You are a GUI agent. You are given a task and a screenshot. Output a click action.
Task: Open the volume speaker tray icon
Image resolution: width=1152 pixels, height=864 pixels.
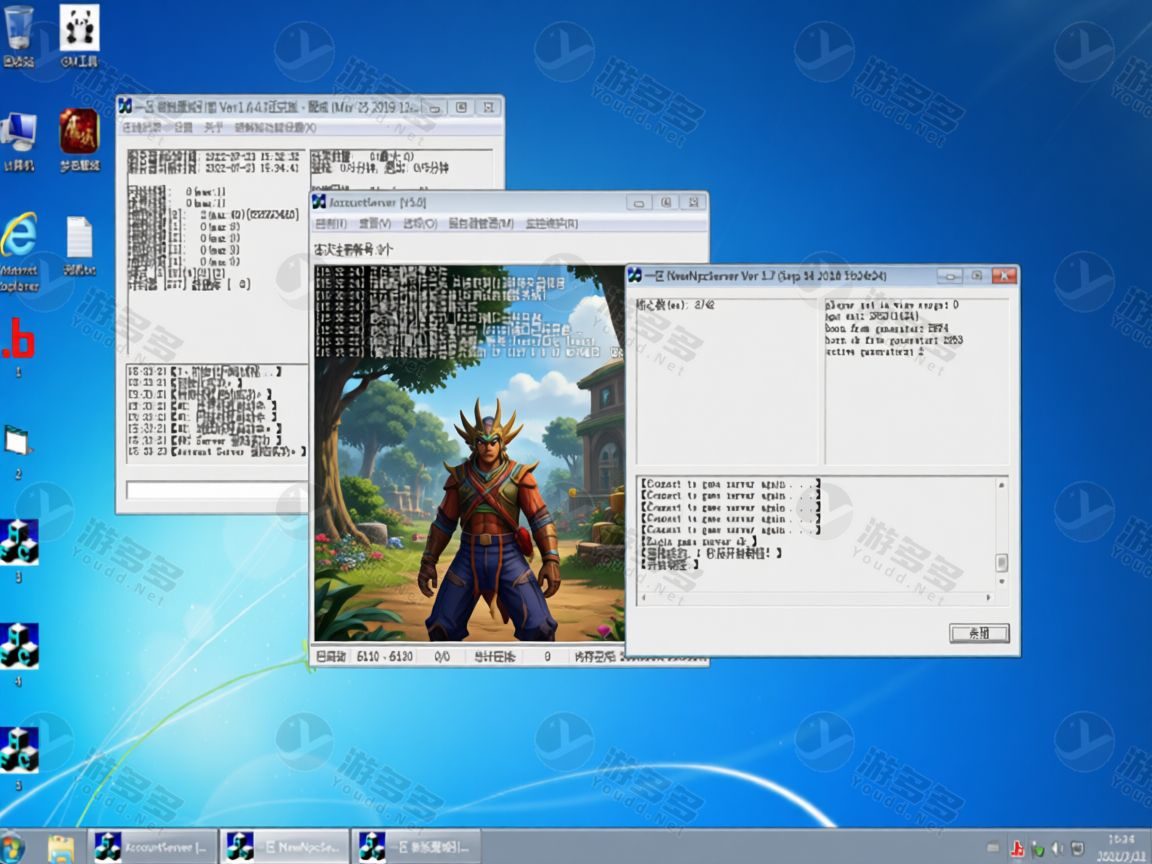(x=1057, y=849)
